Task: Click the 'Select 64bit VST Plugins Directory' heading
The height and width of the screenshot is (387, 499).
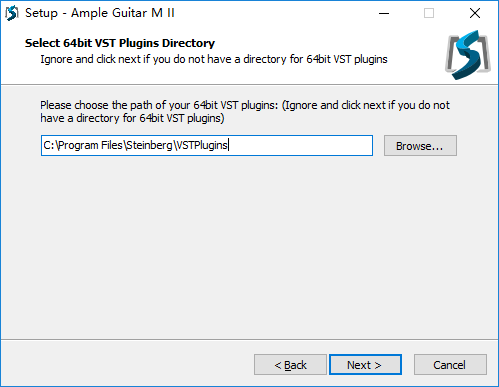Action: click(x=120, y=43)
